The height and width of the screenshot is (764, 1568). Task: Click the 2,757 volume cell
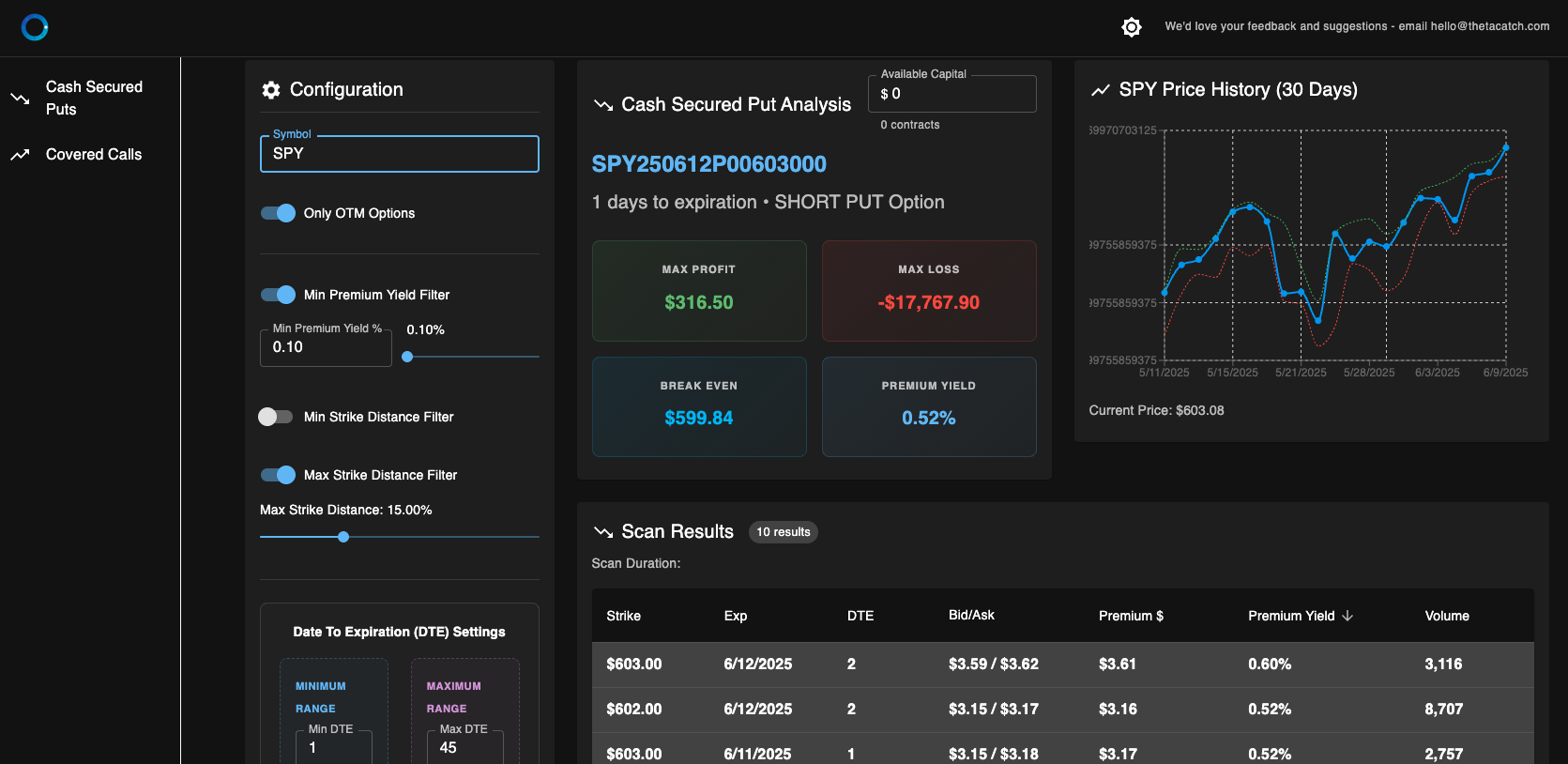(x=1443, y=754)
